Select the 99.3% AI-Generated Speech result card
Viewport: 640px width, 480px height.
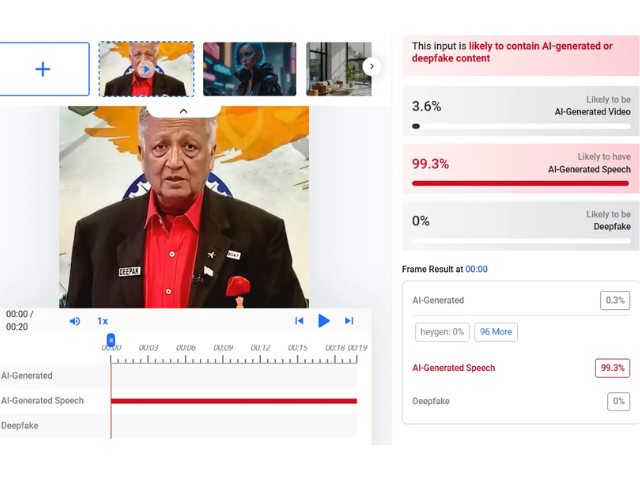[521, 168]
